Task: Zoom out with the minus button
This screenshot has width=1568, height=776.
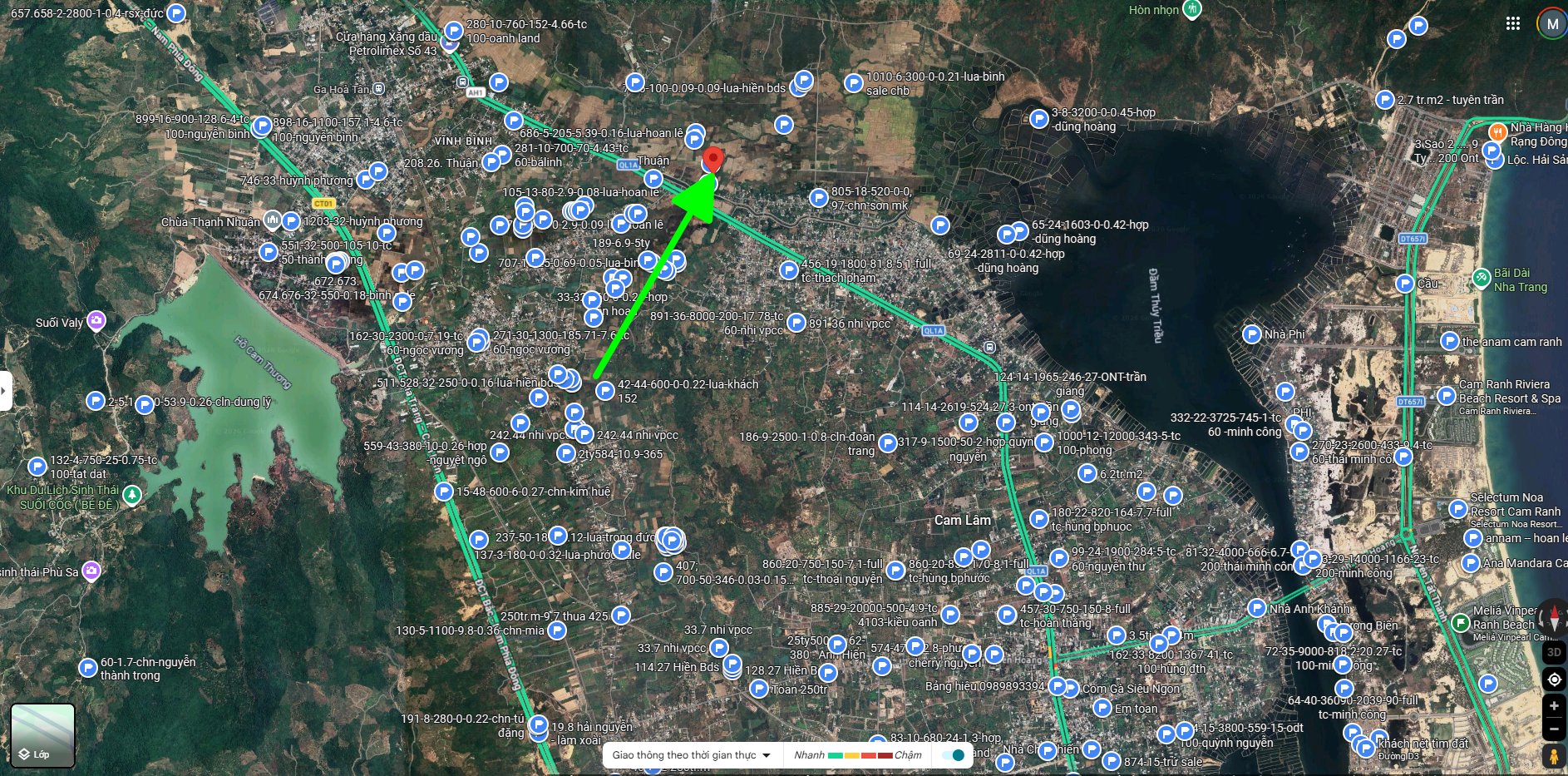Action: pyautogui.click(x=1554, y=729)
